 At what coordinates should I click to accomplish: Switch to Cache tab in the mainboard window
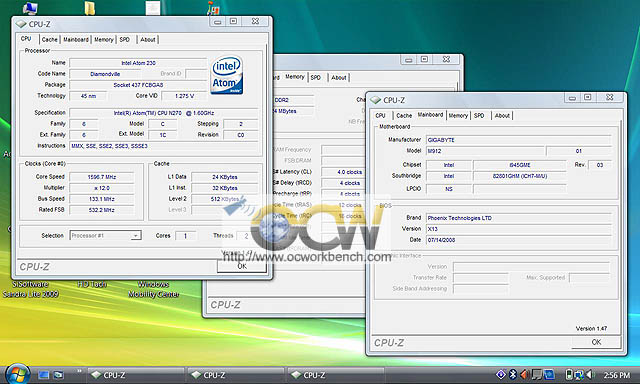click(x=404, y=115)
